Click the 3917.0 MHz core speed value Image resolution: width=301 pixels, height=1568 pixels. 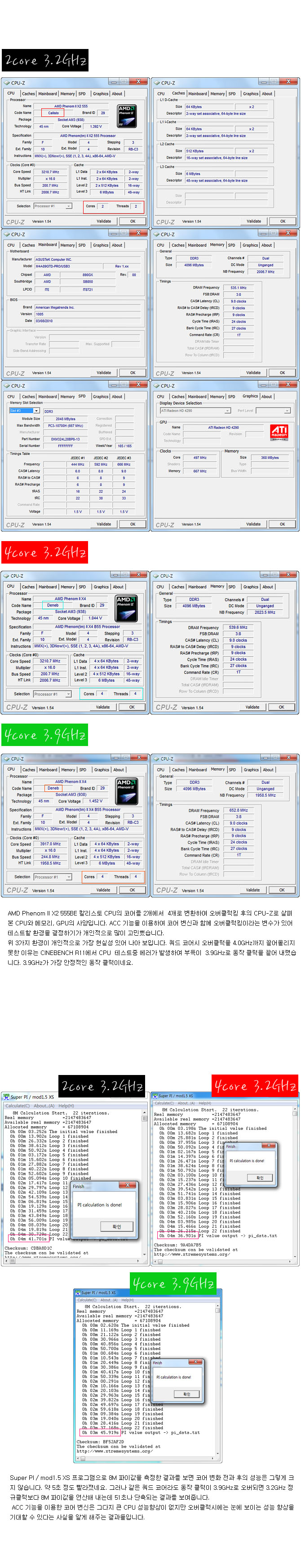coord(50,845)
